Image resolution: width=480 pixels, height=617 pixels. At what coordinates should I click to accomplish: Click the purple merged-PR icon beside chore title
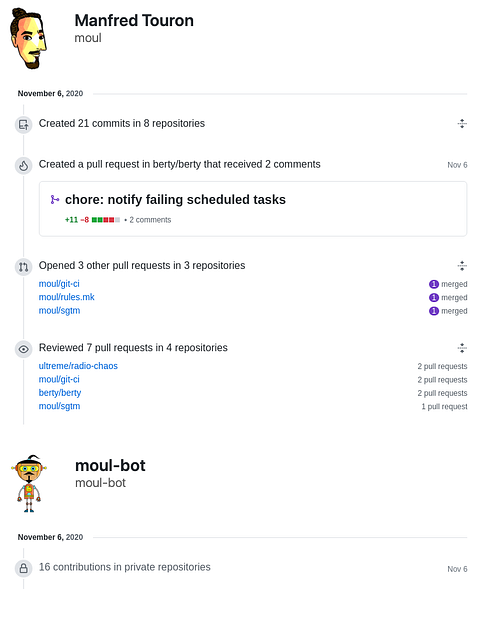point(55,200)
